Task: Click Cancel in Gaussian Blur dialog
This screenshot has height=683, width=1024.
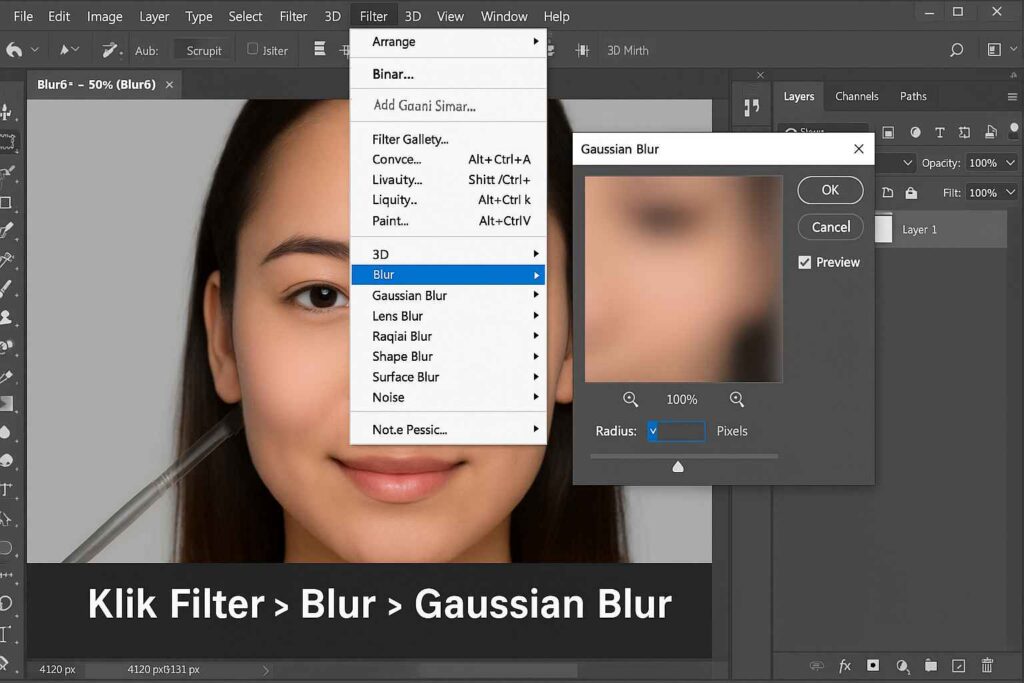Action: [x=831, y=227]
